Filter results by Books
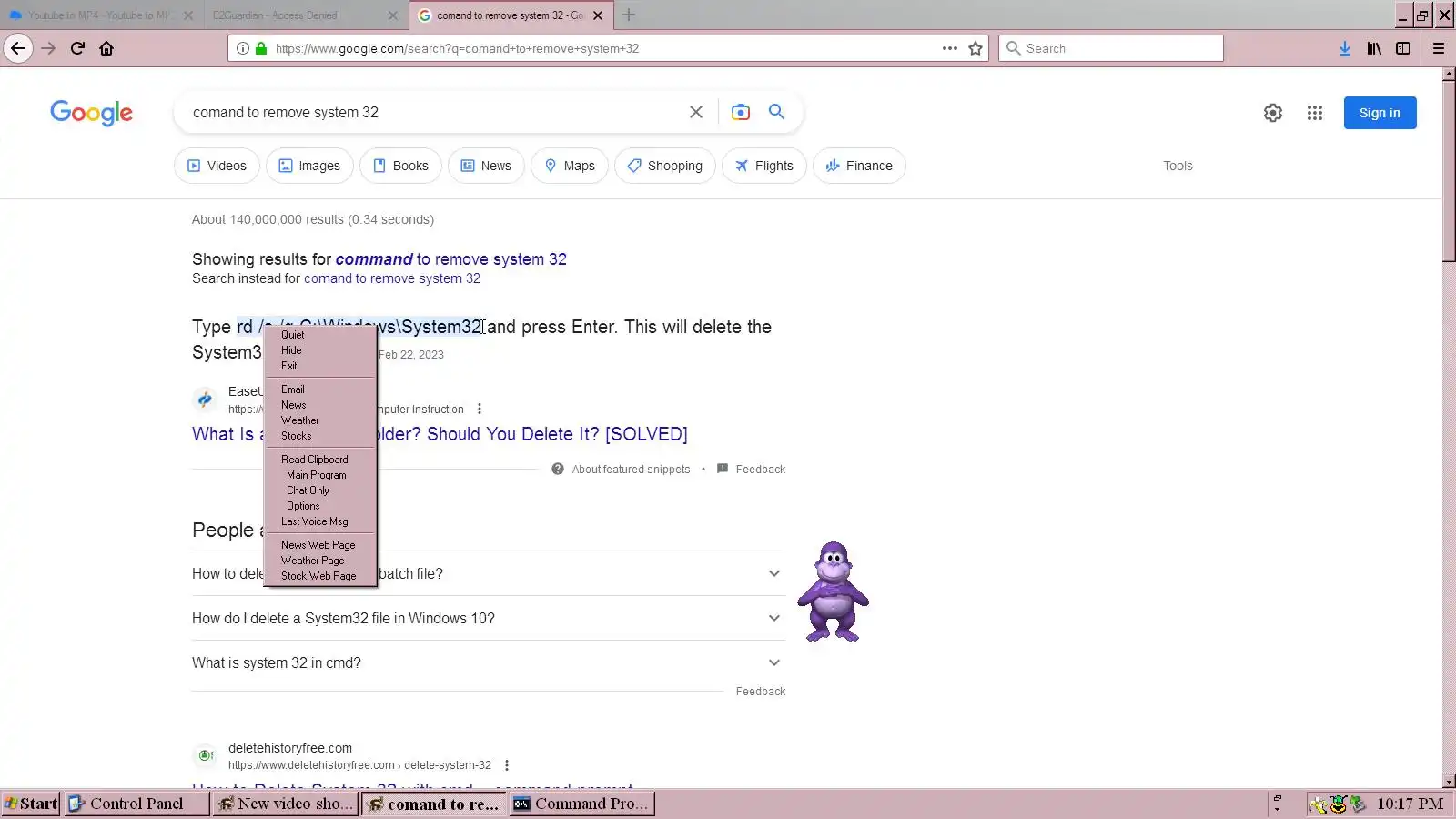This screenshot has height=819, width=1456. [400, 166]
